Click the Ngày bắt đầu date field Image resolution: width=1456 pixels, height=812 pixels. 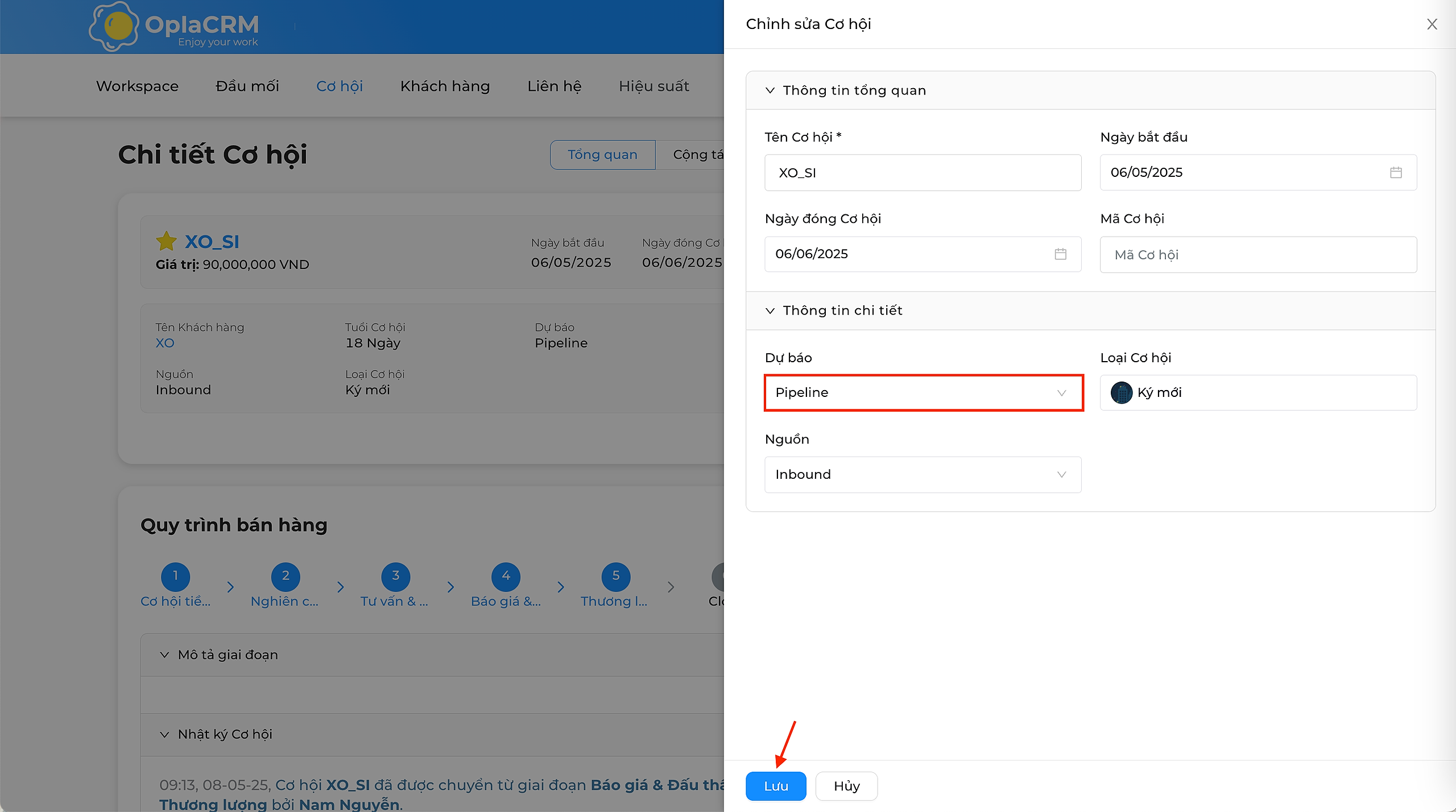1258,172
